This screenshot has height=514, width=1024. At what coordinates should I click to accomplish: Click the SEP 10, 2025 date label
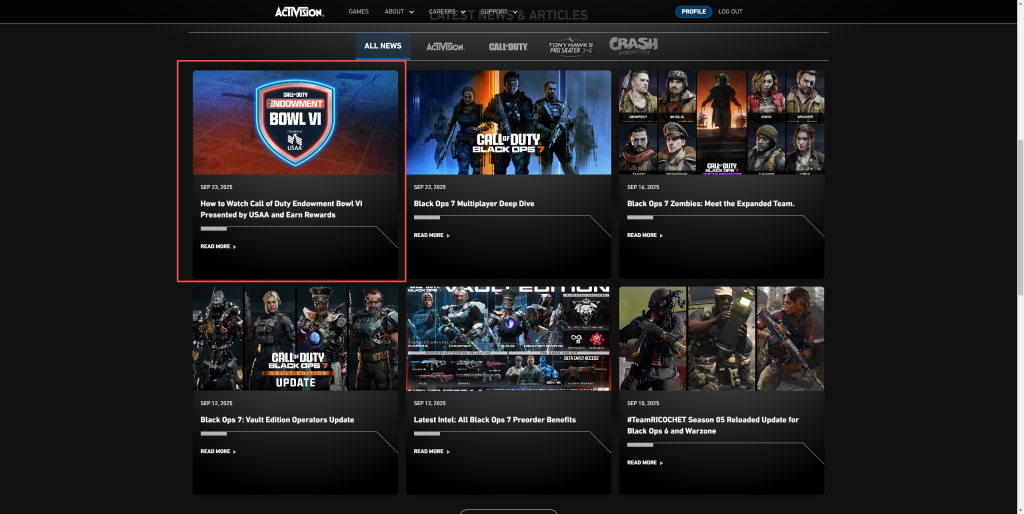[x=643, y=404]
